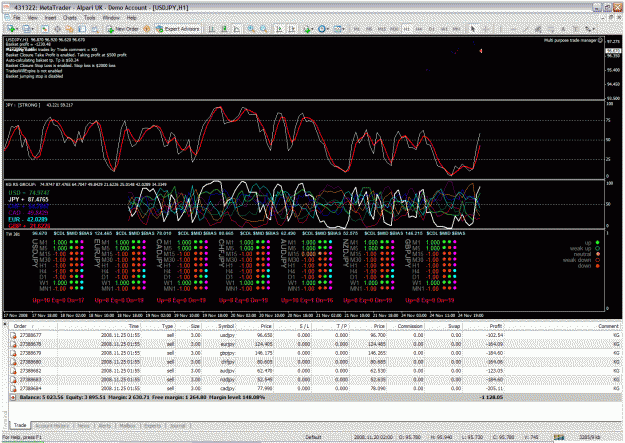This screenshot has width=625, height=443.
Task: Sort trades by Profit column header
Action: 484,326
